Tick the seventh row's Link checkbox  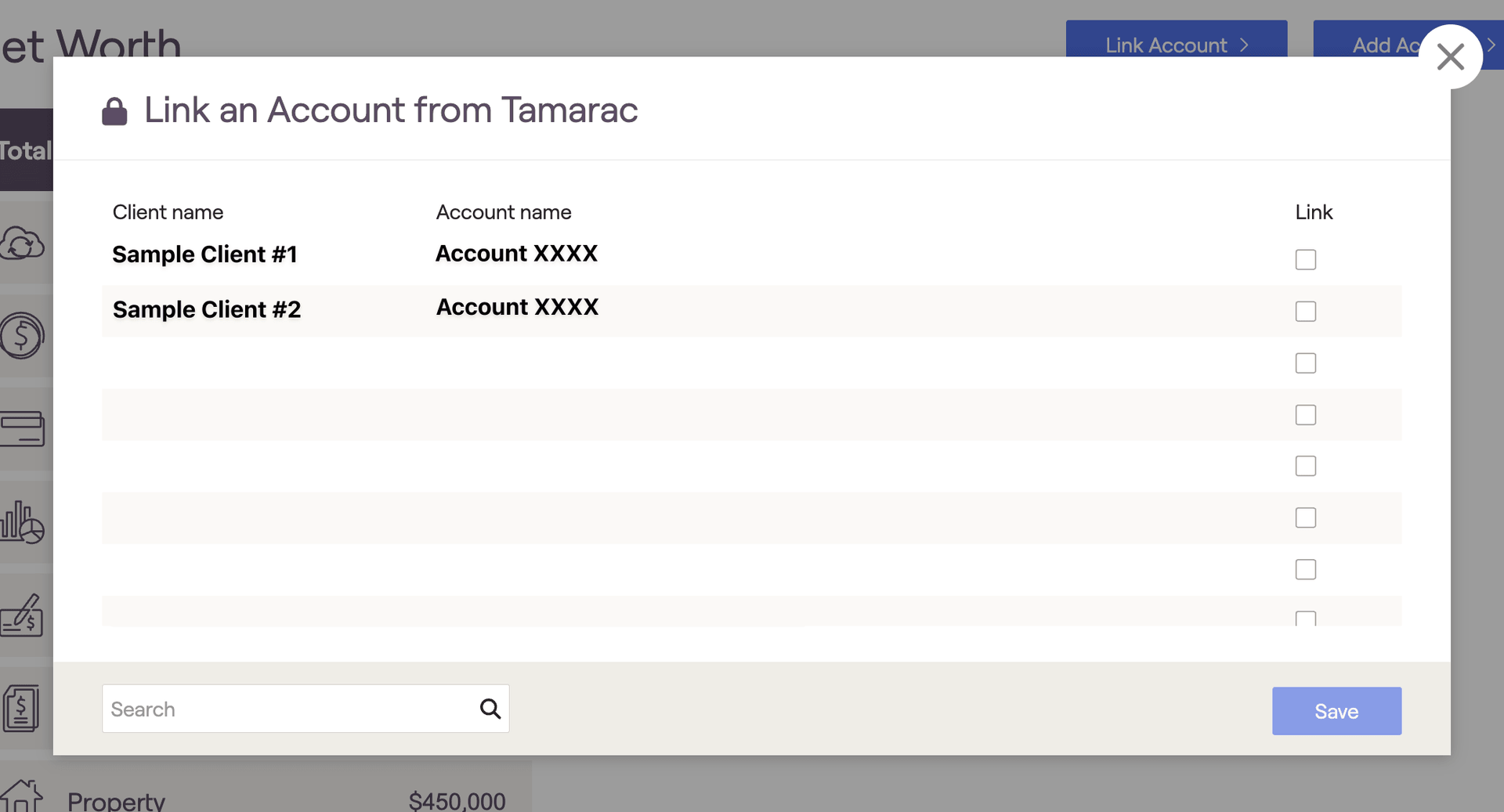coord(1305,569)
